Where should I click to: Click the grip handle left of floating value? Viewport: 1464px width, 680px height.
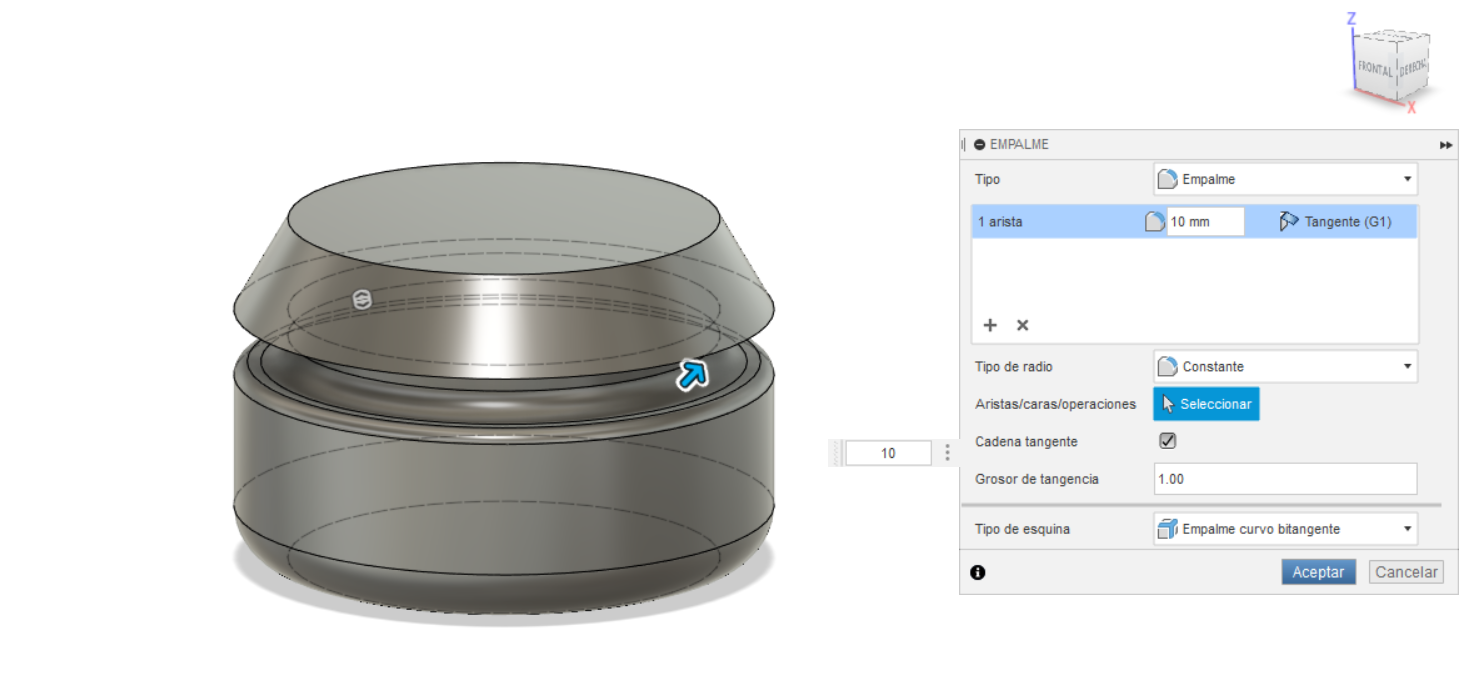point(837,453)
